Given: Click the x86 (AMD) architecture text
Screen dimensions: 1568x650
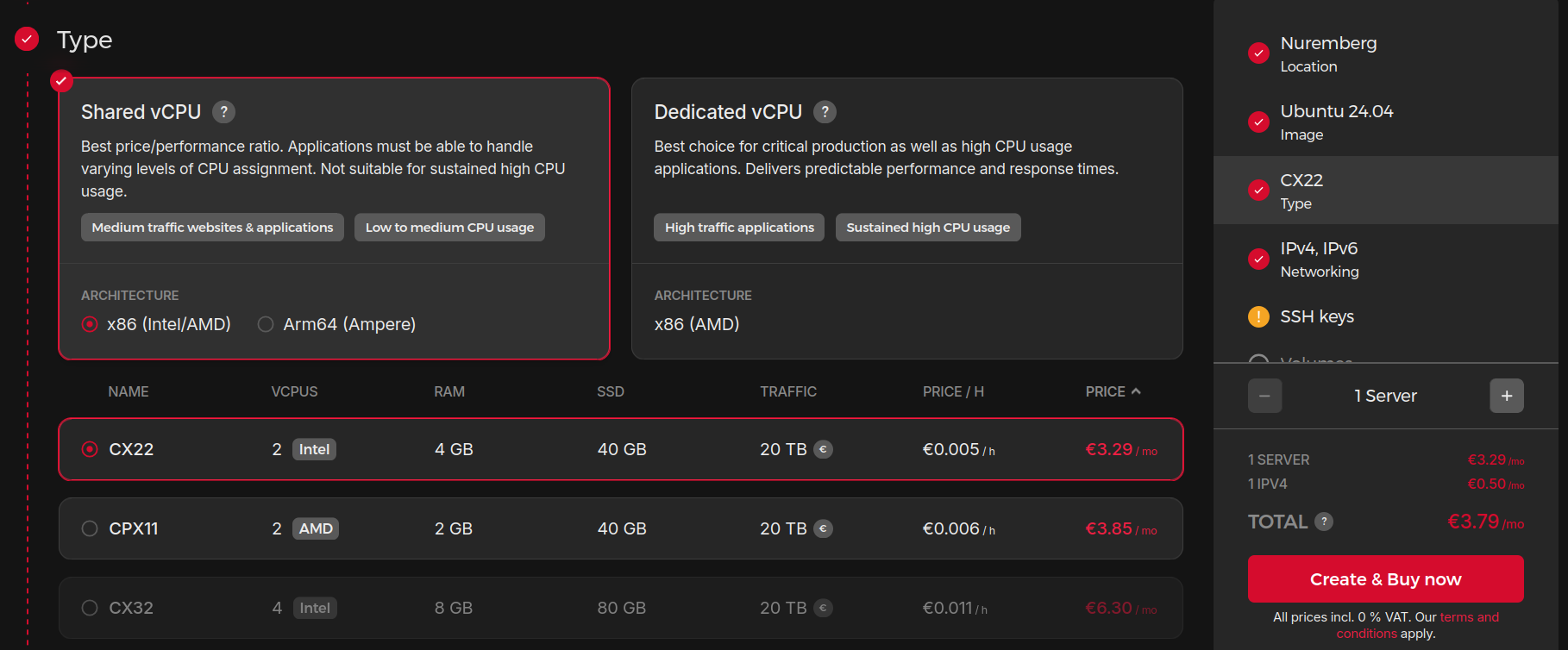Looking at the screenshot, I should point(697,324).
